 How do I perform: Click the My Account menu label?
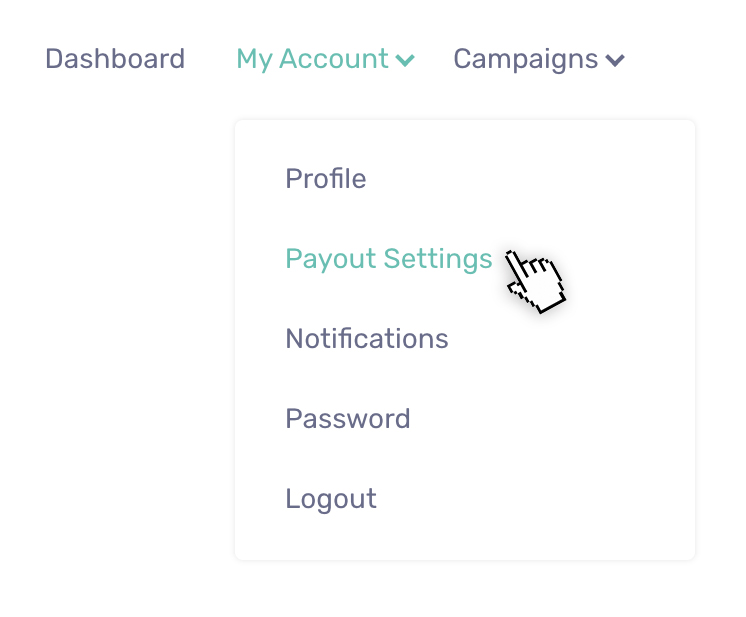pos(312,59)
